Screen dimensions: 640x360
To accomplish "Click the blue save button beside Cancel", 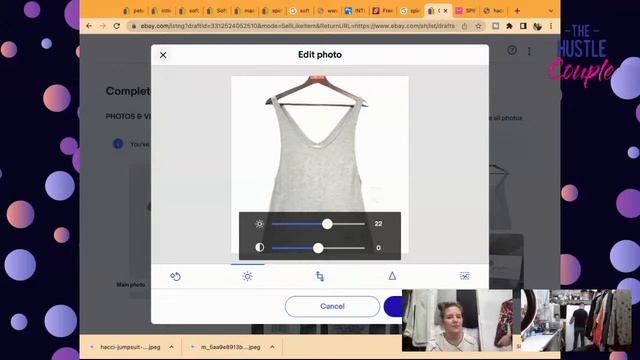I will pos(393,307).
